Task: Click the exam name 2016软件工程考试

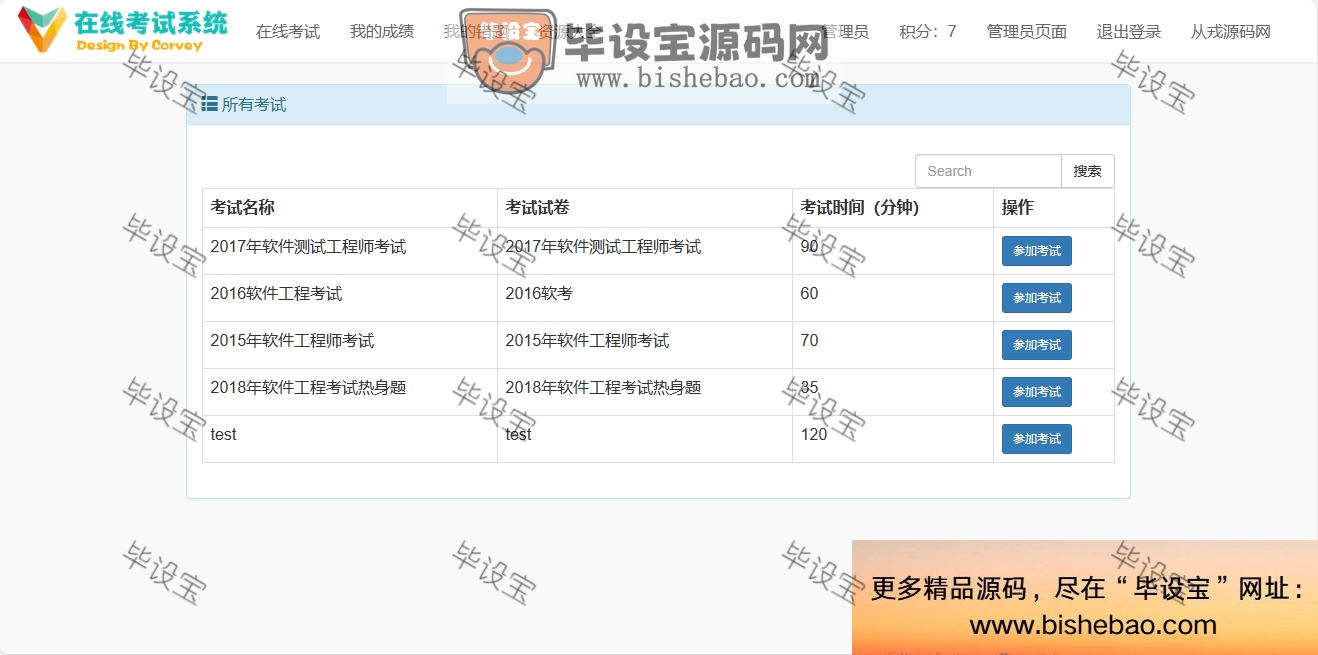Action: click(x=276, y=293)
